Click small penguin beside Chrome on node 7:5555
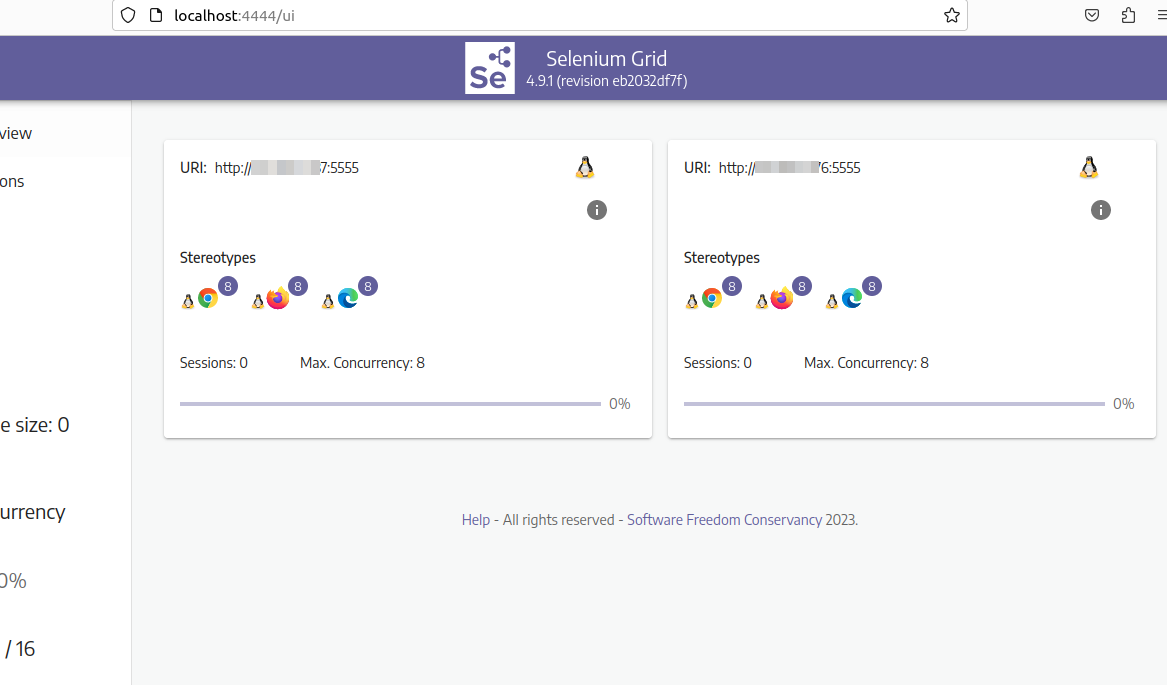This screenshot has height=685, width=1167. pyautogui.click(x=188, y=301)
